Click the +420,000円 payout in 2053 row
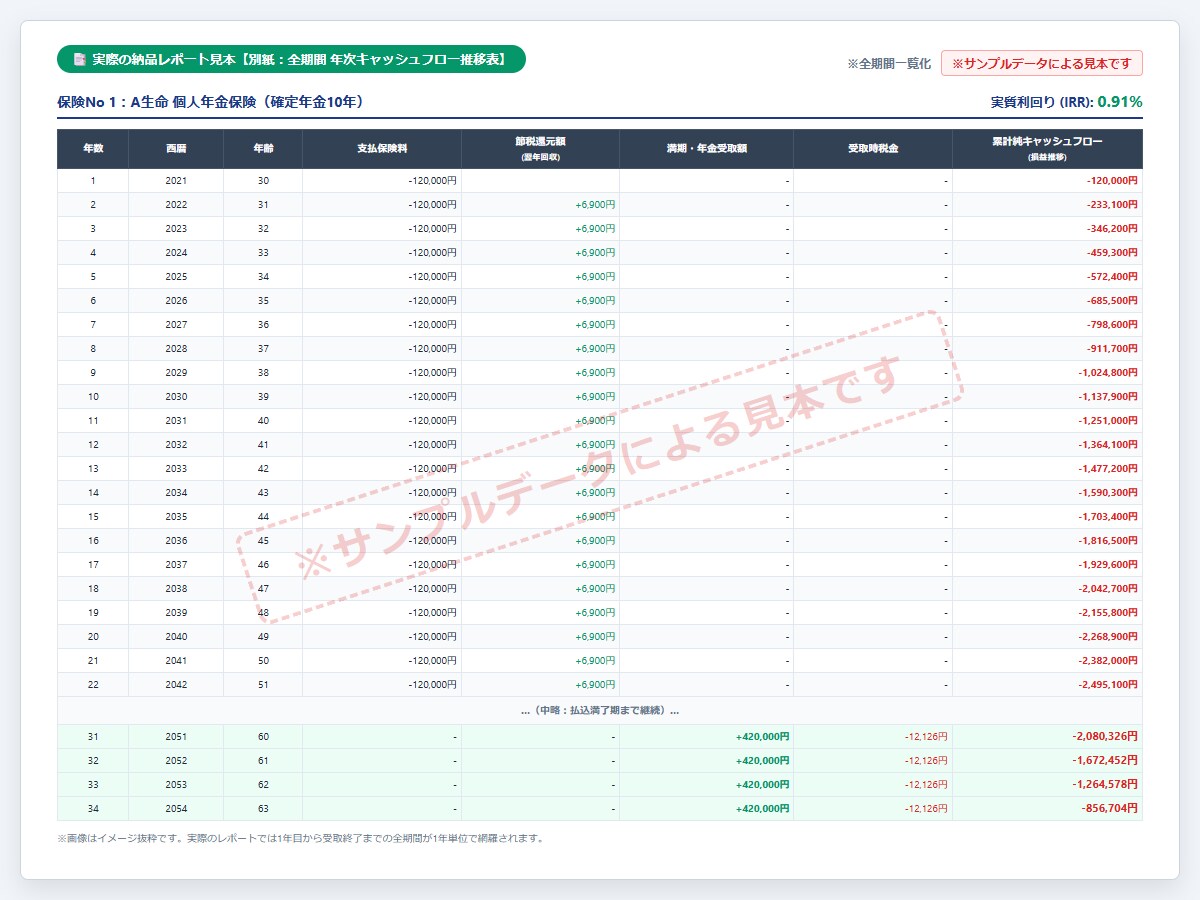This screenshot has width=1200, height=900. tap(763, 785)
